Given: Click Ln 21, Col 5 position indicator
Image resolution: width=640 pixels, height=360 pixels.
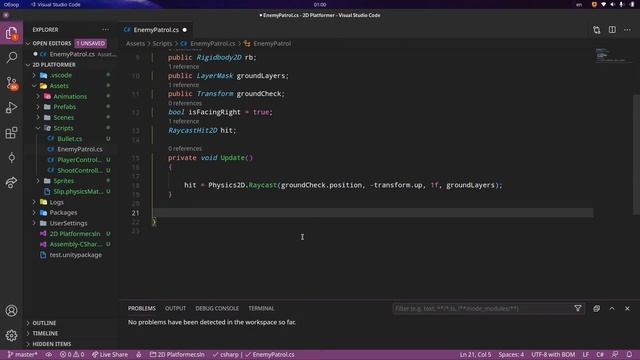Looking at the screenshot, I should coord(476,354).
